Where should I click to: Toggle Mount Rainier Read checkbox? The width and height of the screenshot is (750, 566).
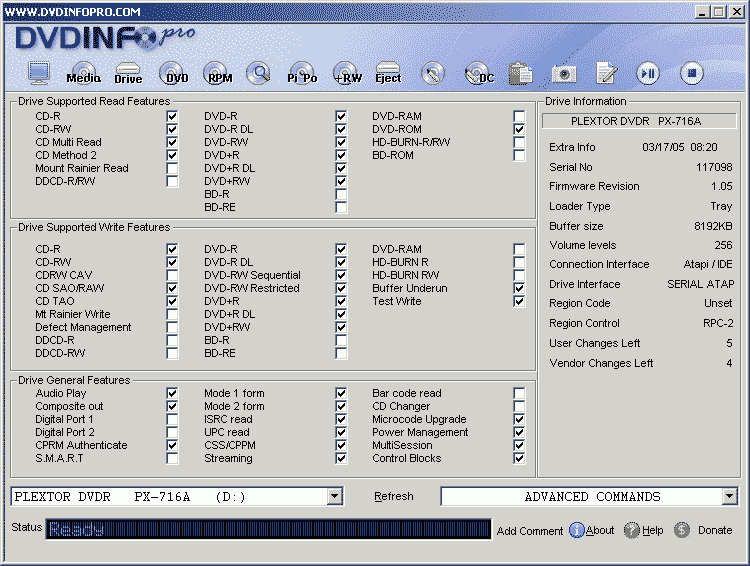pos(172,168)
